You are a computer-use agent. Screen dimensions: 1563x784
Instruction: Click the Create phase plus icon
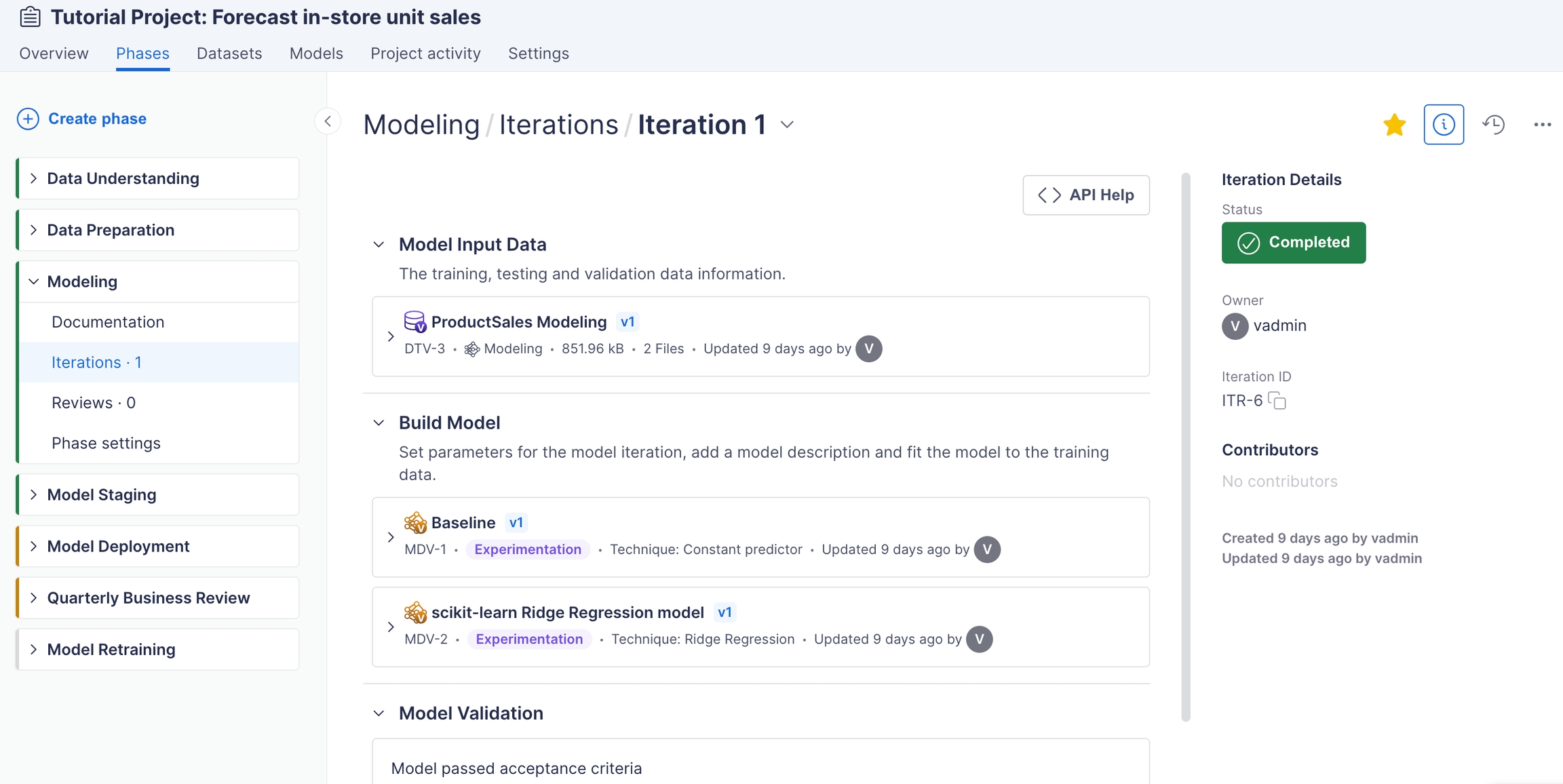pyautogui.click(x=28, y=119)
